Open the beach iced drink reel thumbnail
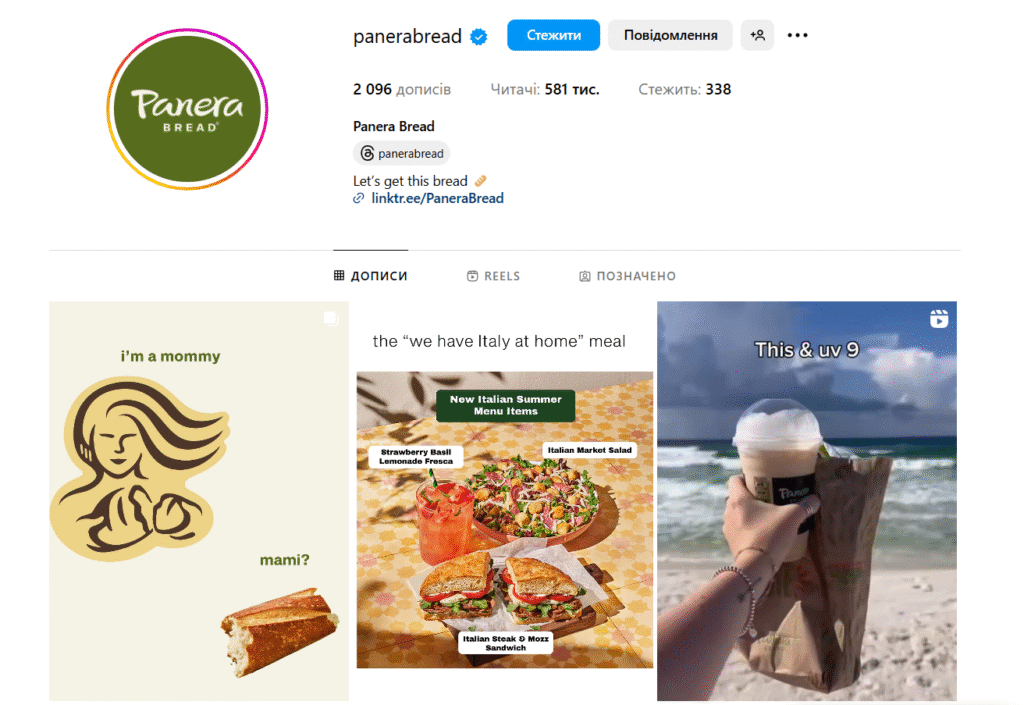The height and width of the screenshot is (705, 1024). click(x=807, y=501)
